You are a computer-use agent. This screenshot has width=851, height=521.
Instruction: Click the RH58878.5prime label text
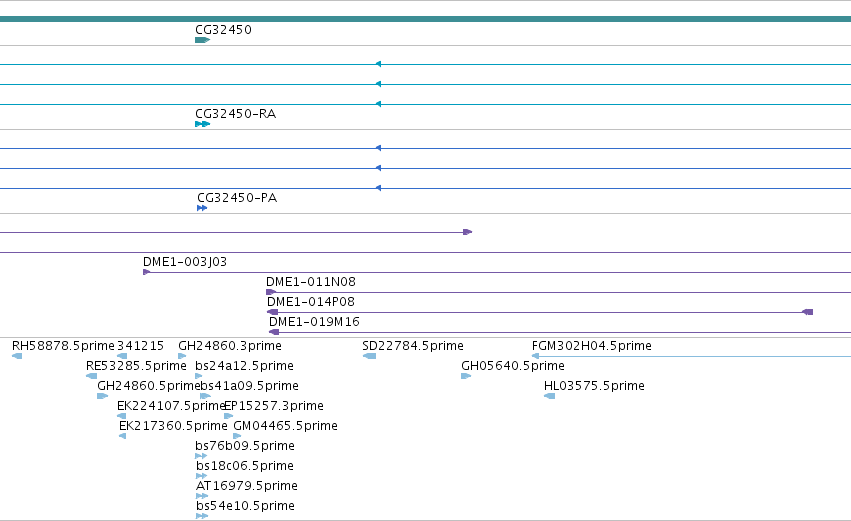[63, 346]
